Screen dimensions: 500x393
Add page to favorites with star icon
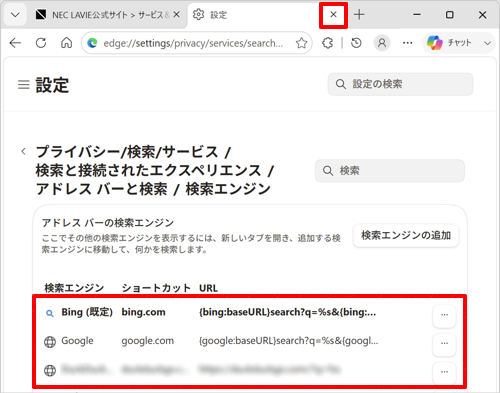coord(301,43)
